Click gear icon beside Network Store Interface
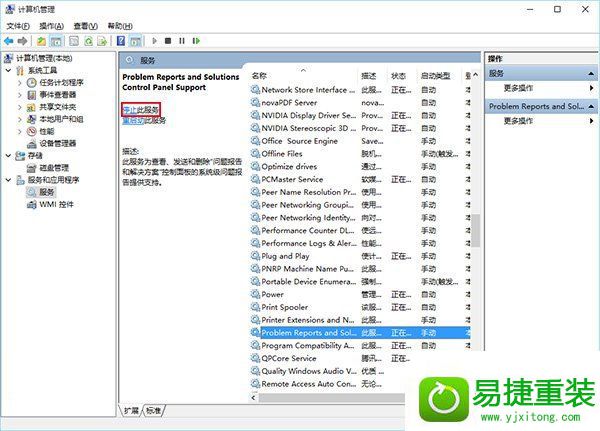600x431 pixels. (255, 90)
